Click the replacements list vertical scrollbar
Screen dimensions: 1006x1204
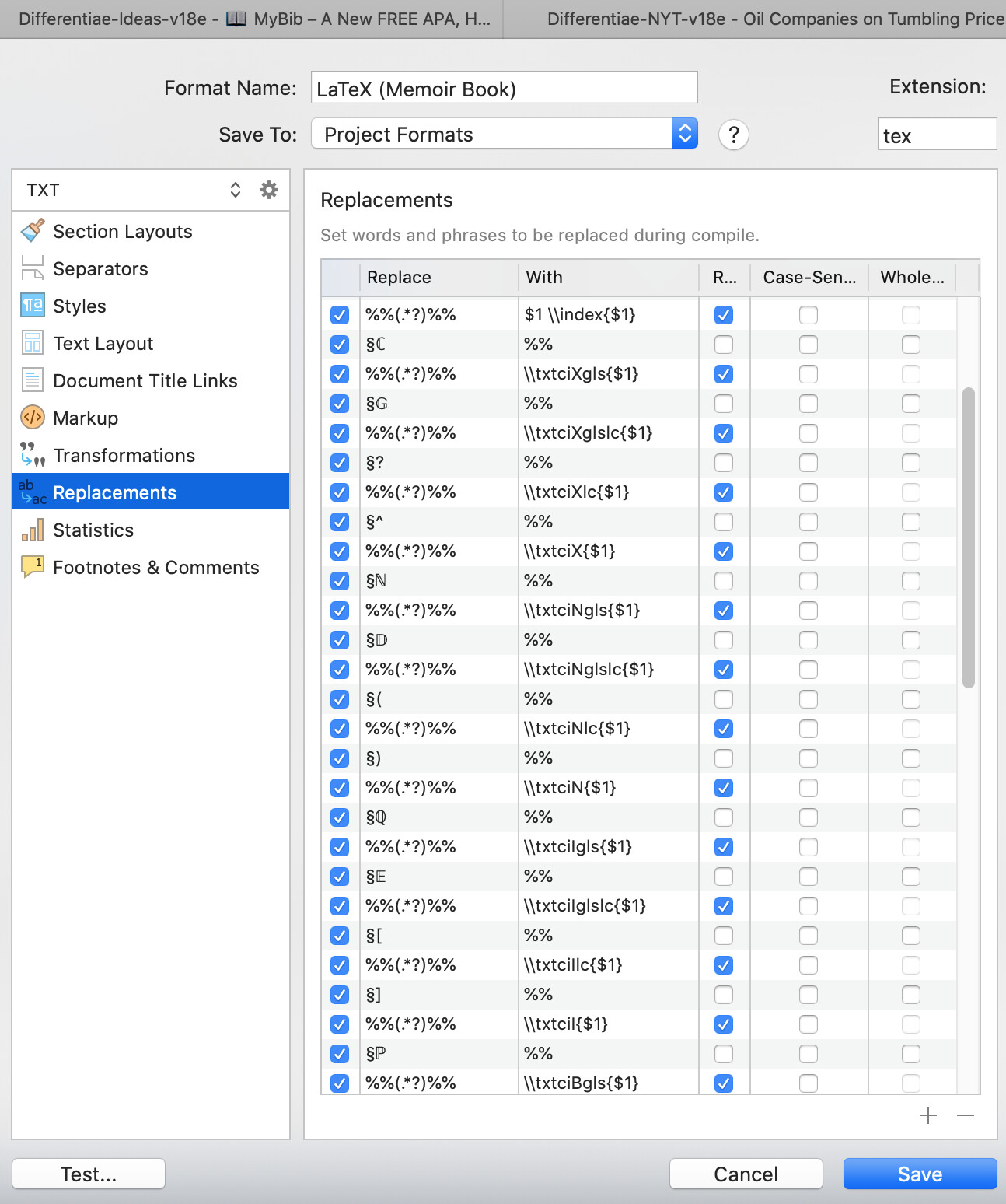point(968,537)
